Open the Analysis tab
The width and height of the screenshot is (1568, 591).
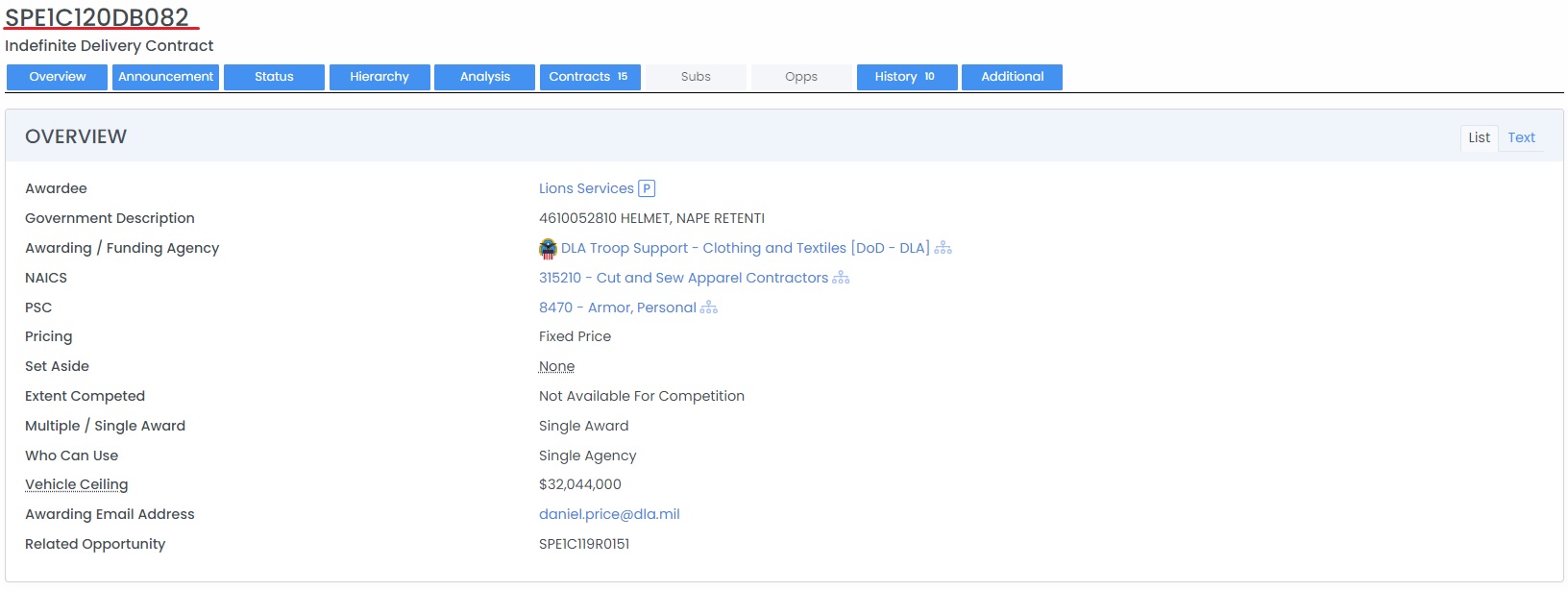pos(484,77)
